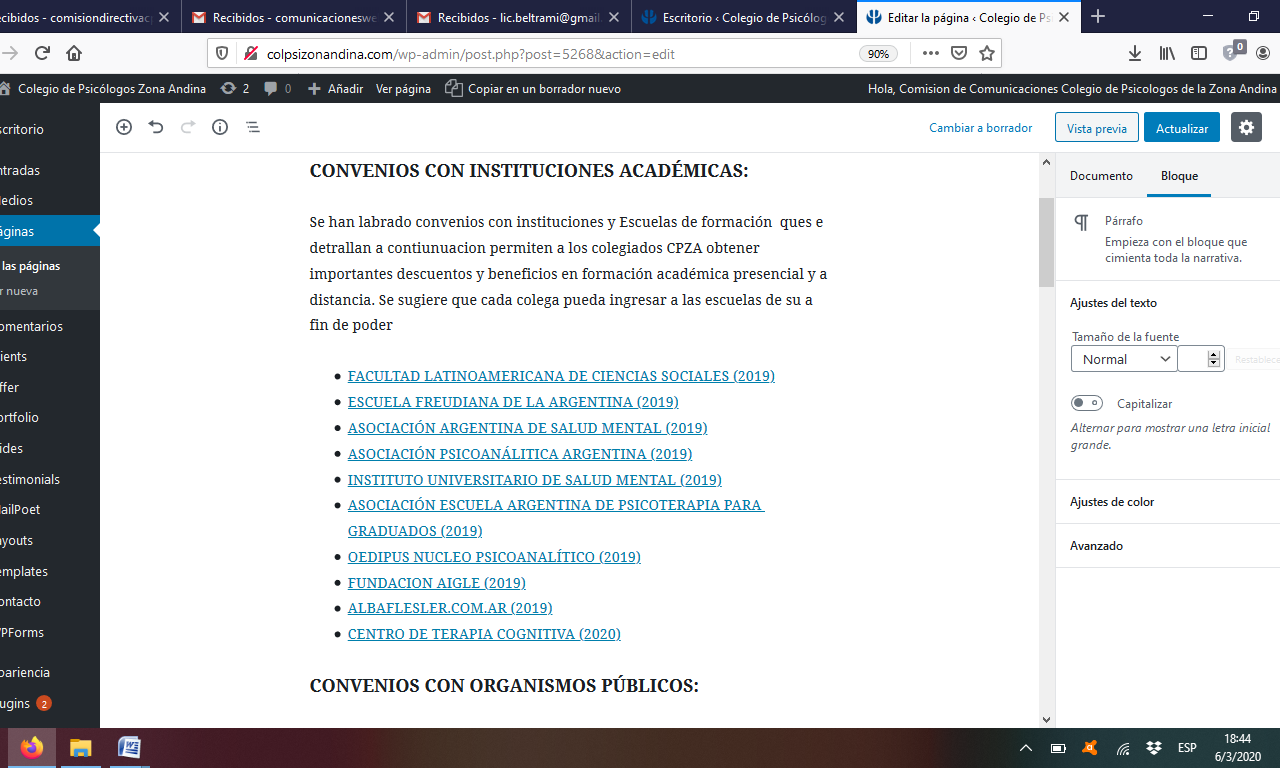Undo the last edit in the editor
Image resolution: width=1280 pixels, height=768 pixels.
coord(156,127)
